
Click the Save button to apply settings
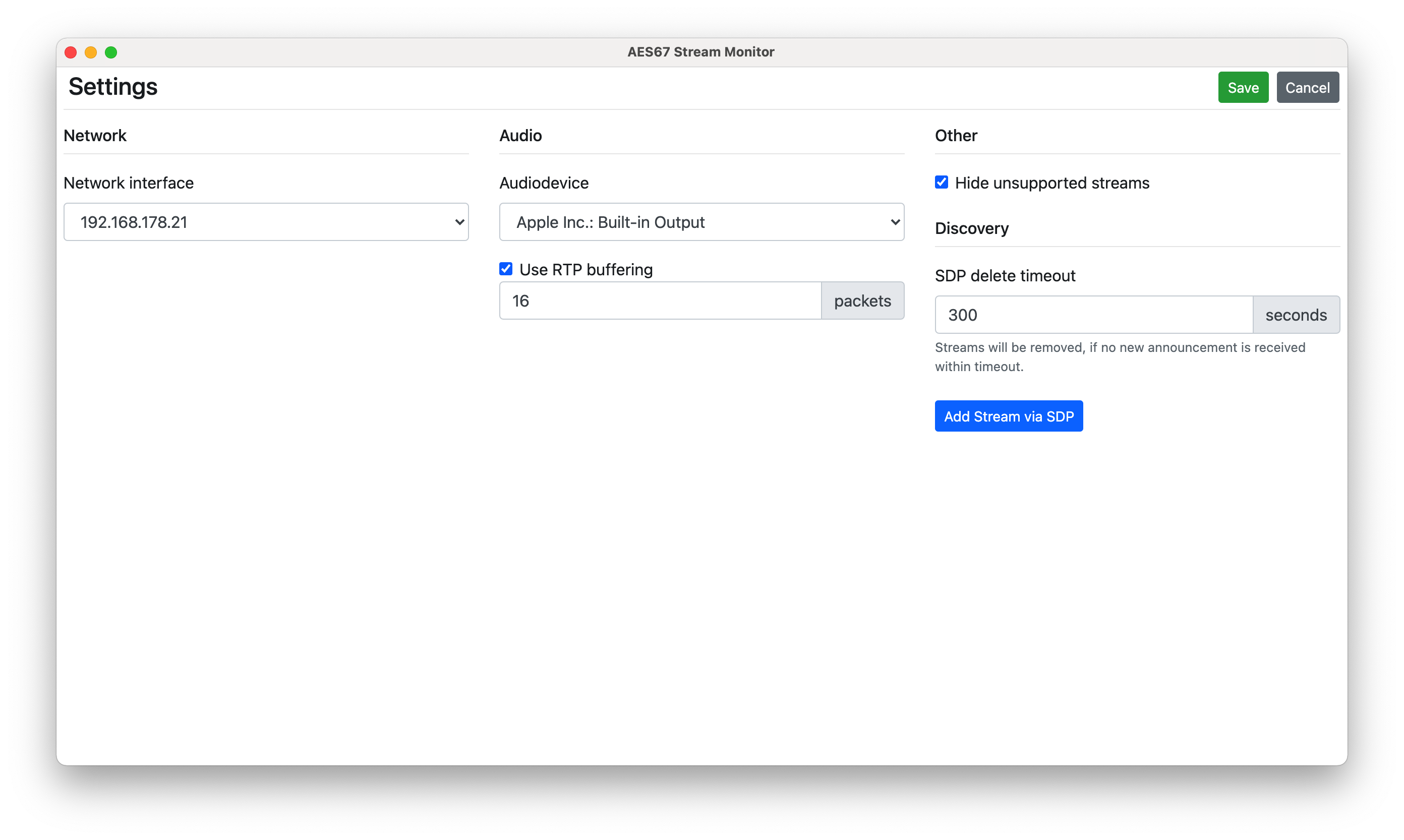(1244, 88)
